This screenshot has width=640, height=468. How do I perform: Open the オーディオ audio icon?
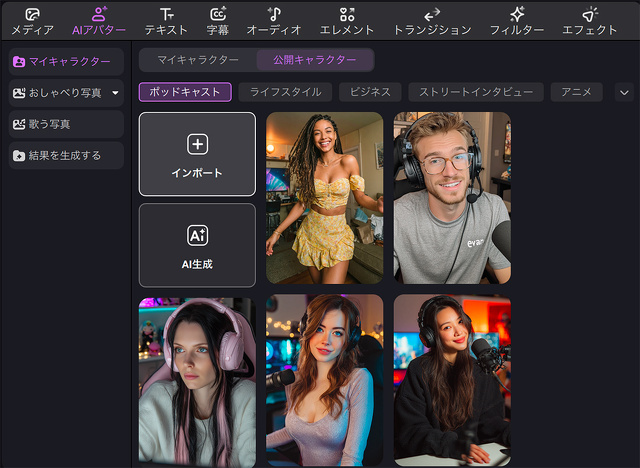pos(274,14)
